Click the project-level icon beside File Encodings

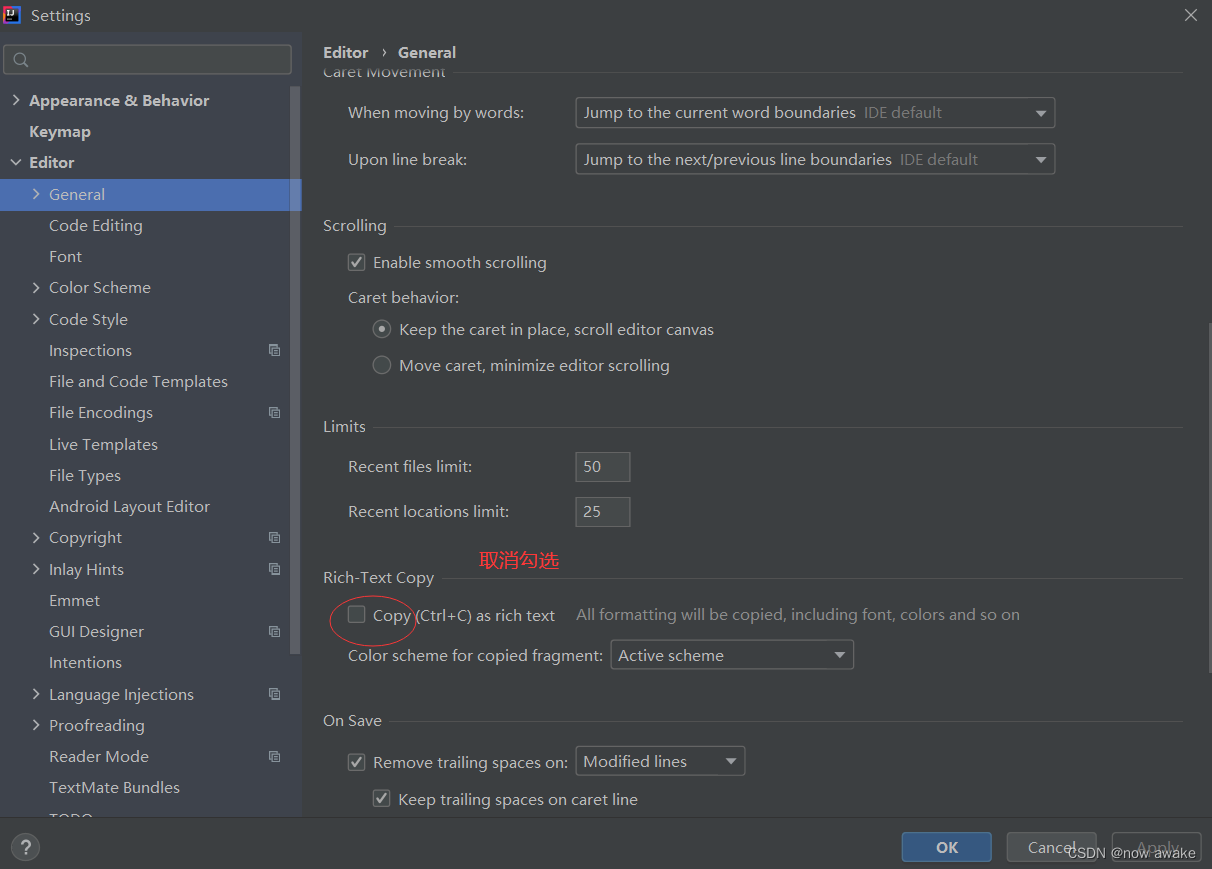(x=274, y=412)
